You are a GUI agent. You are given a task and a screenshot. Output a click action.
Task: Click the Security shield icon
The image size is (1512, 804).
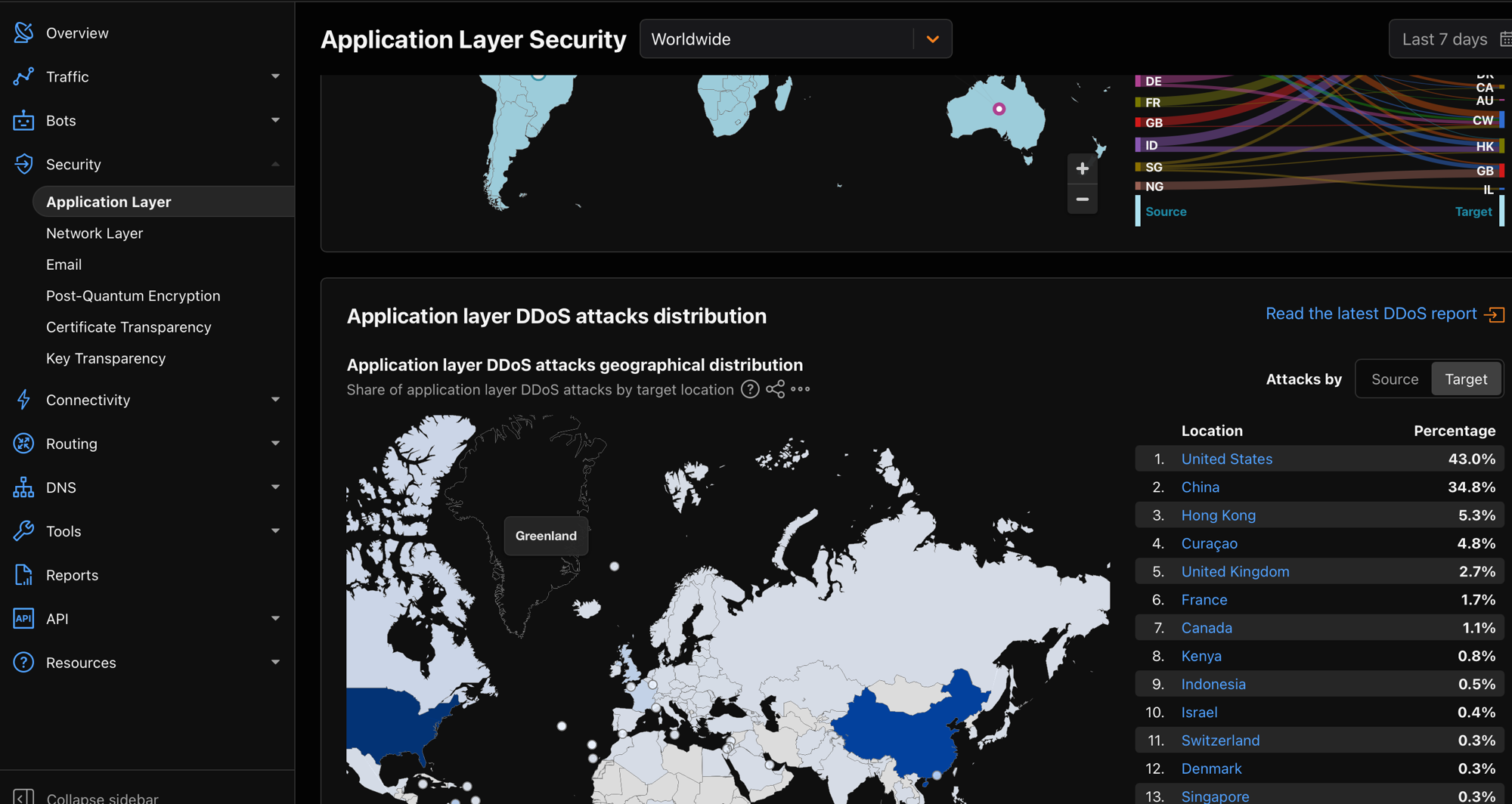[23, 164]
